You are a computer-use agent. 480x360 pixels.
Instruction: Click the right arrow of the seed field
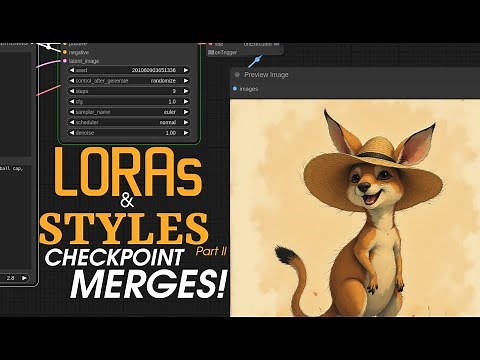[x=186, y=70]
